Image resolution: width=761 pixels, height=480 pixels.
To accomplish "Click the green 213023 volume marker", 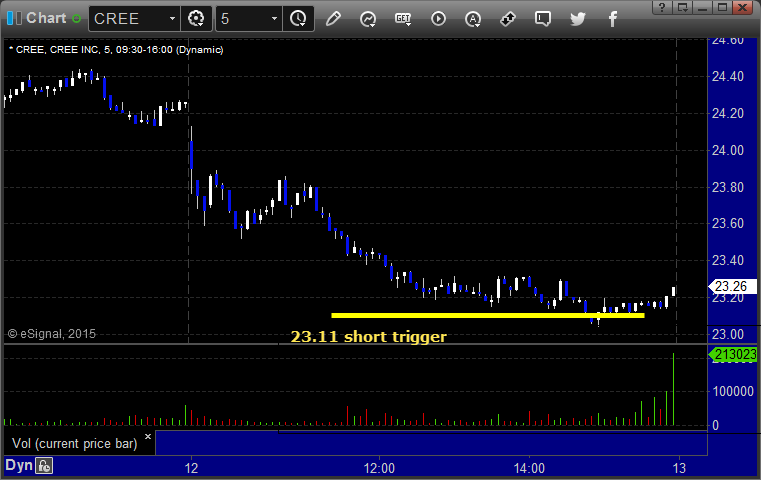I will point(733,355).
